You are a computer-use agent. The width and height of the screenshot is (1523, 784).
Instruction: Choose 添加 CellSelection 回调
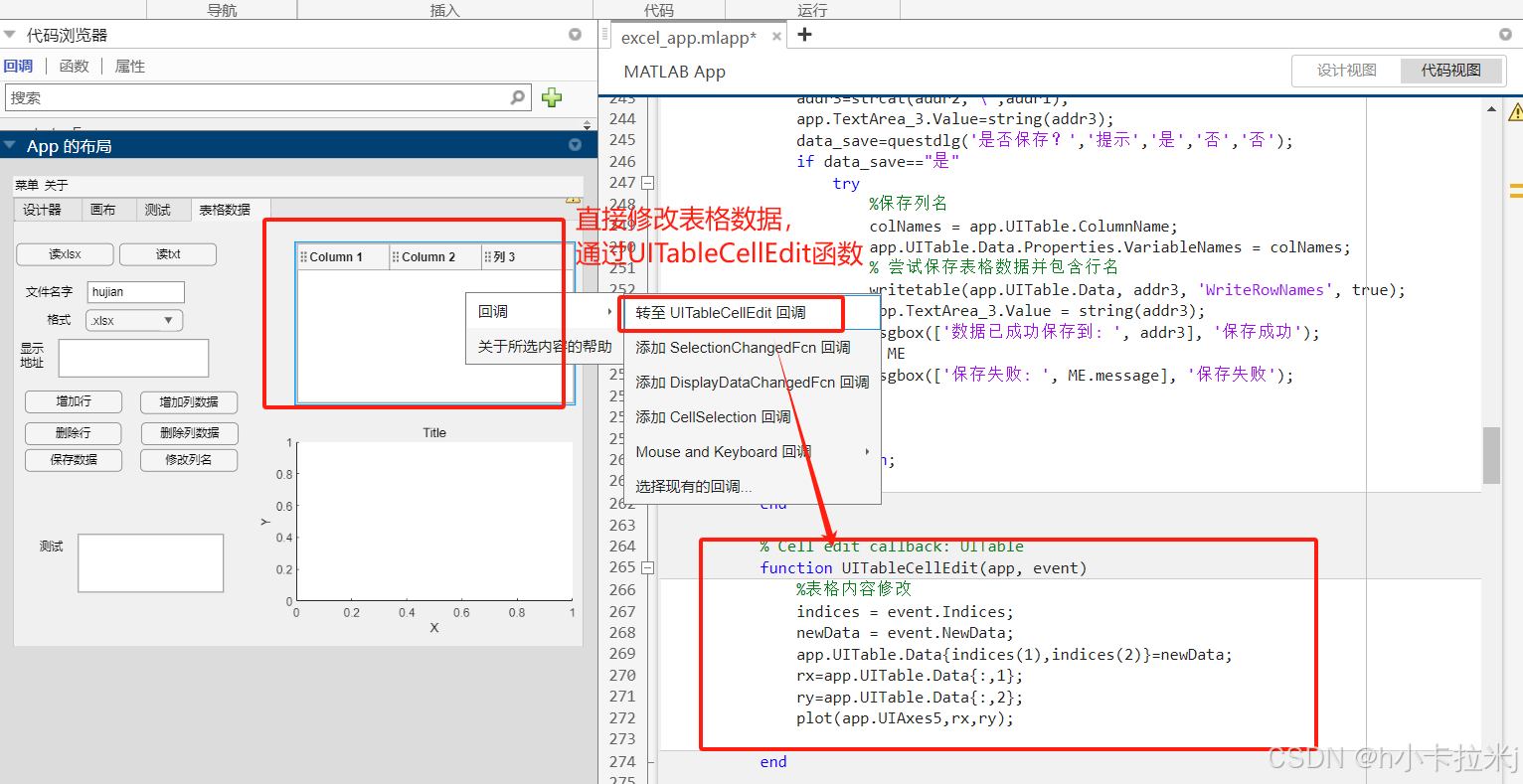tap(753, 417)
